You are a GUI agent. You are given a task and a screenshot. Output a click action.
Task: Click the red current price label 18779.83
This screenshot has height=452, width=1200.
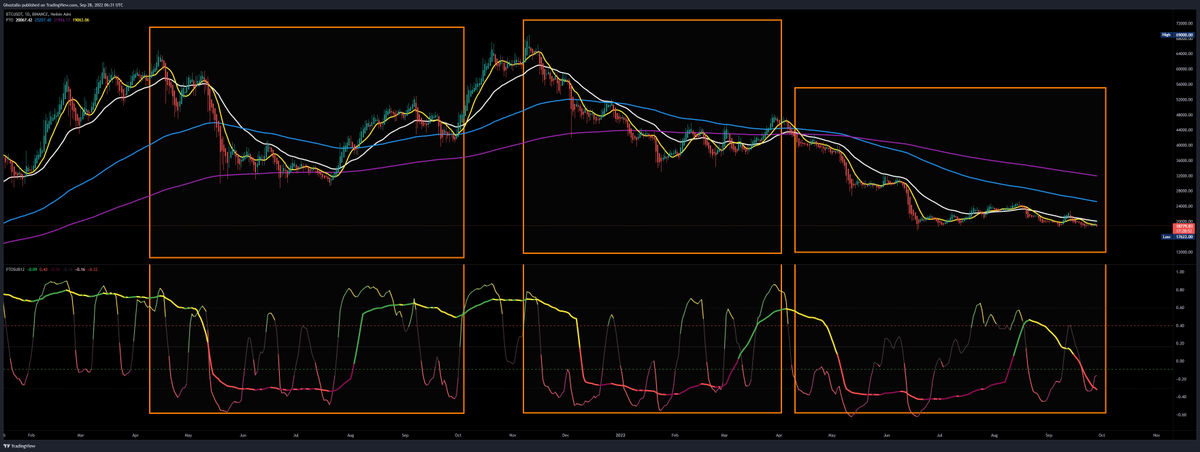coord(1183,226)
